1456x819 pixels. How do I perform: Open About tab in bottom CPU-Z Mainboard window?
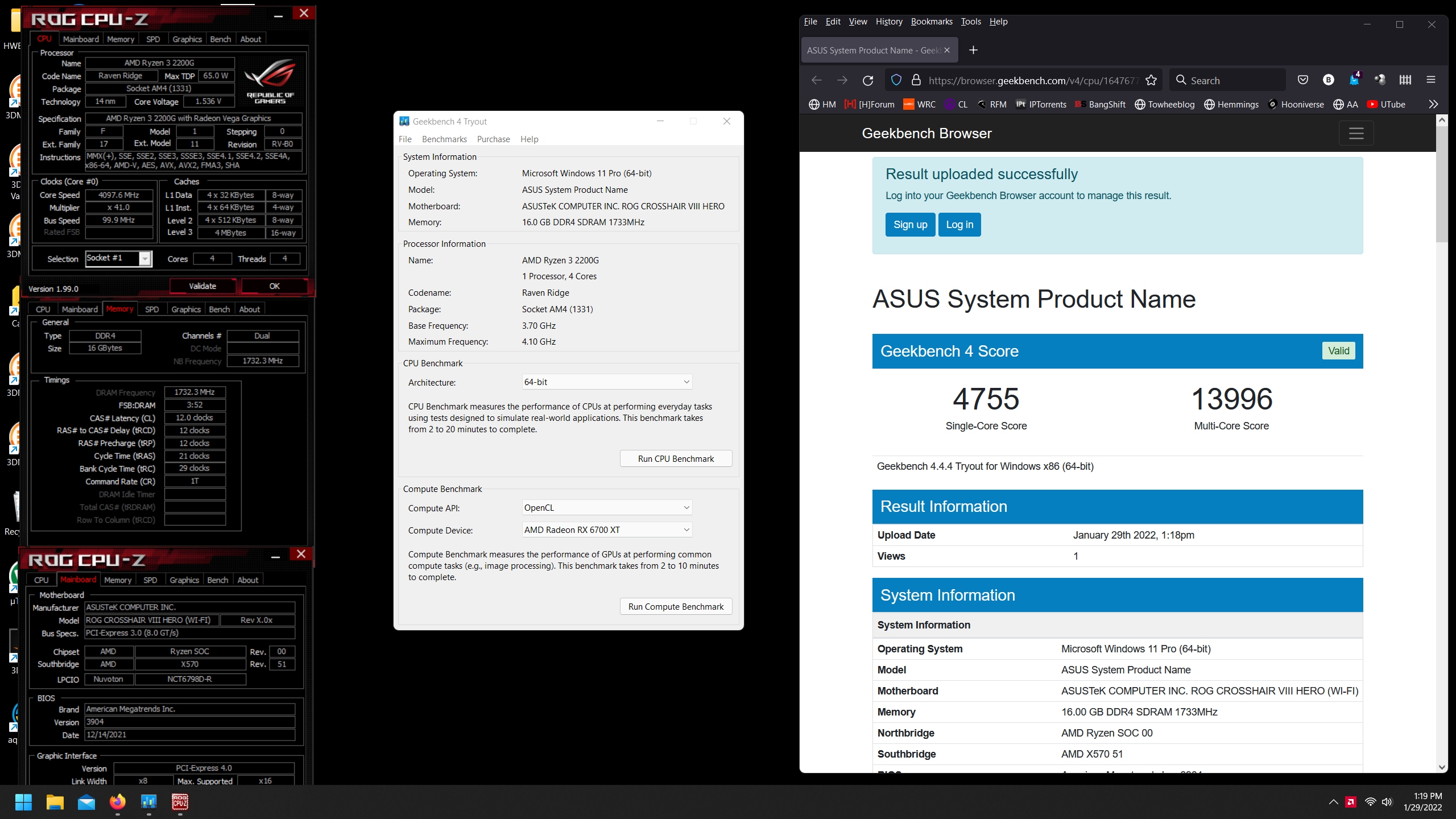coord(248,580)
